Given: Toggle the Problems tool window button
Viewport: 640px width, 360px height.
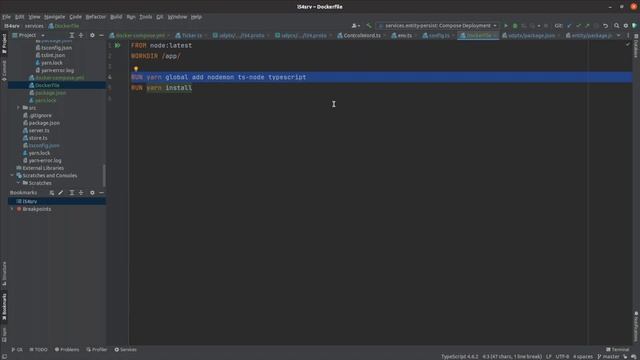Looking at the screenshot, I should point(67,350).
